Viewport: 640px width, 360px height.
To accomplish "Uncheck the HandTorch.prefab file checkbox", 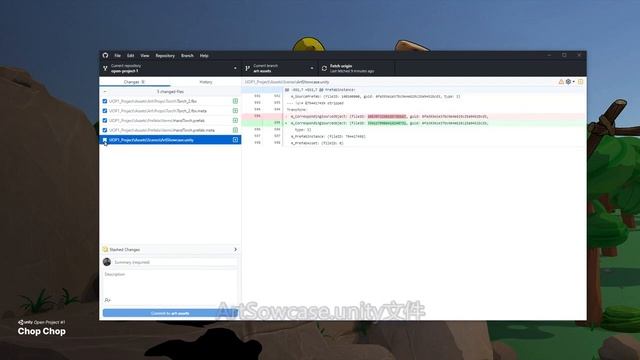I will (105, 120).
